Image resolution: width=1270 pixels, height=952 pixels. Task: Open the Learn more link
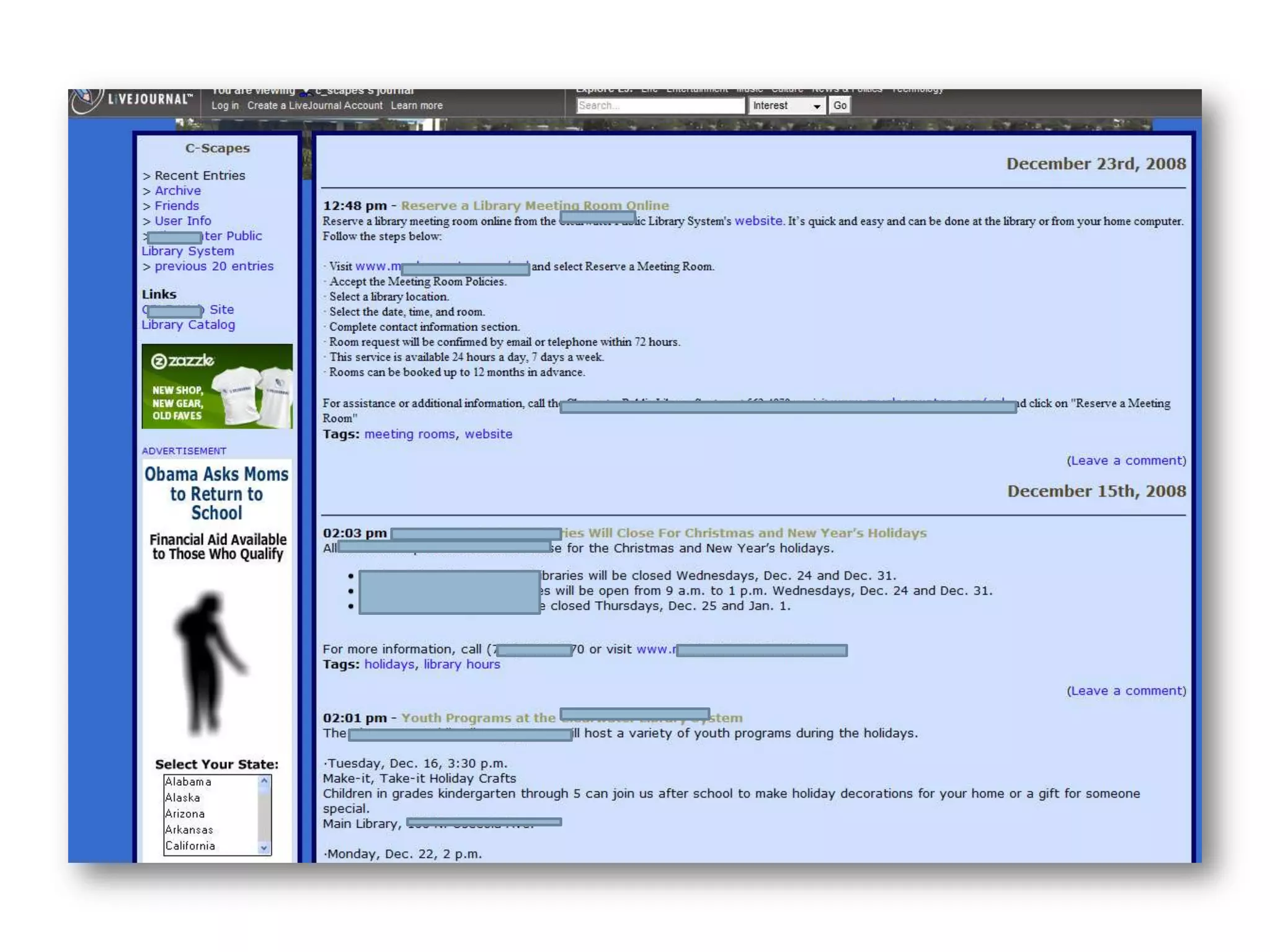pos(416,106)
